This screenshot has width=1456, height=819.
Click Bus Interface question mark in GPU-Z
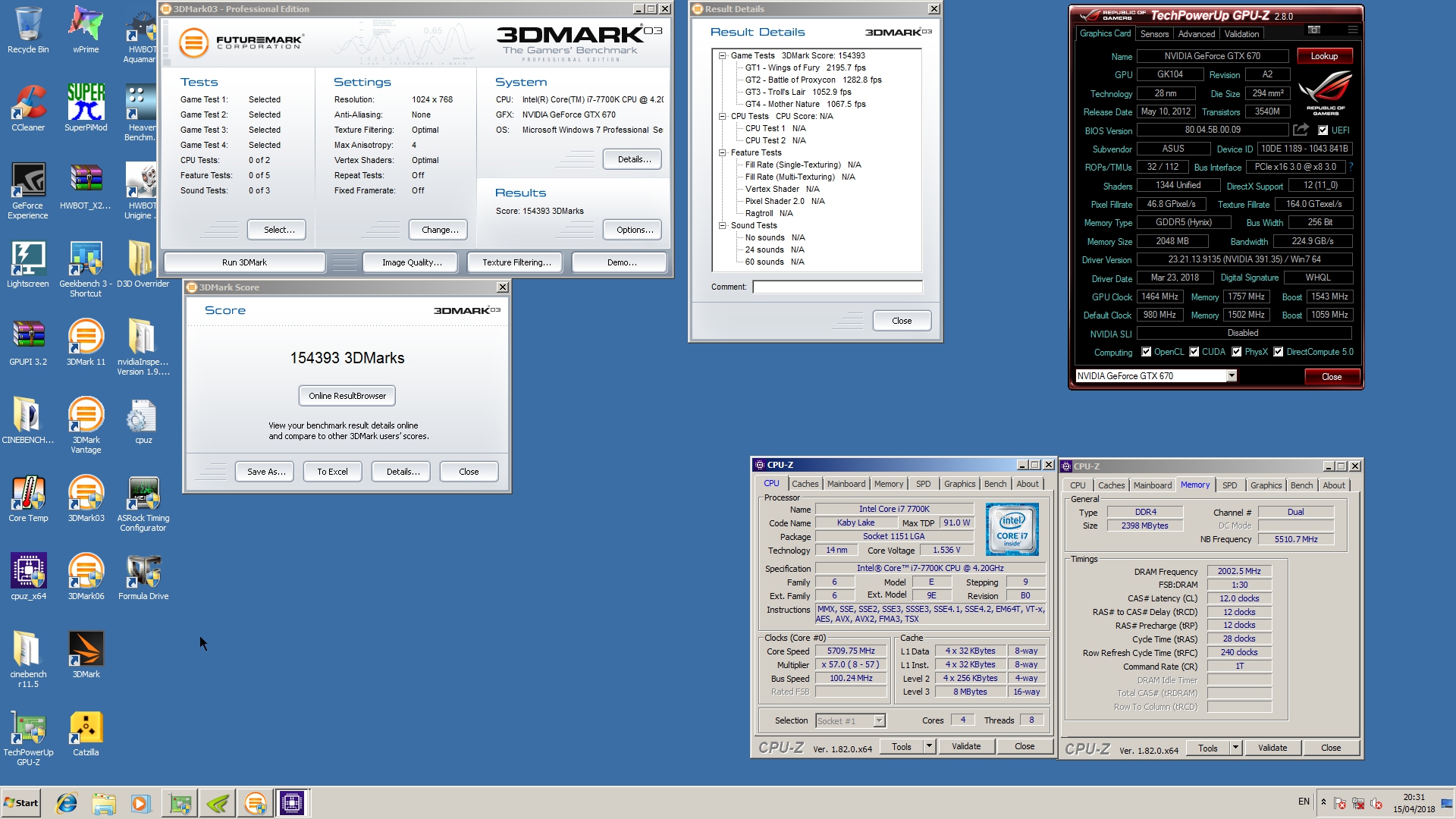coord(1351,167)
